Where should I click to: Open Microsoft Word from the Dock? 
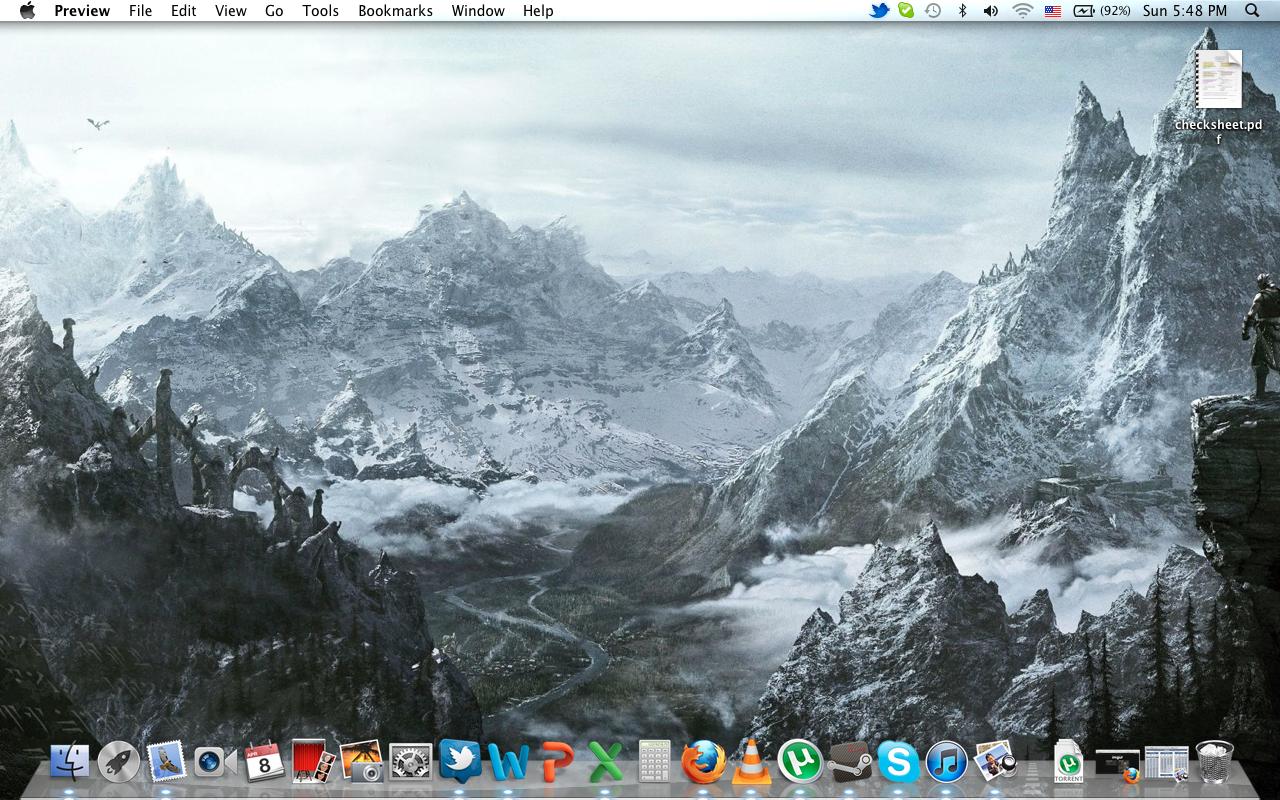click(x=508, y=763)
